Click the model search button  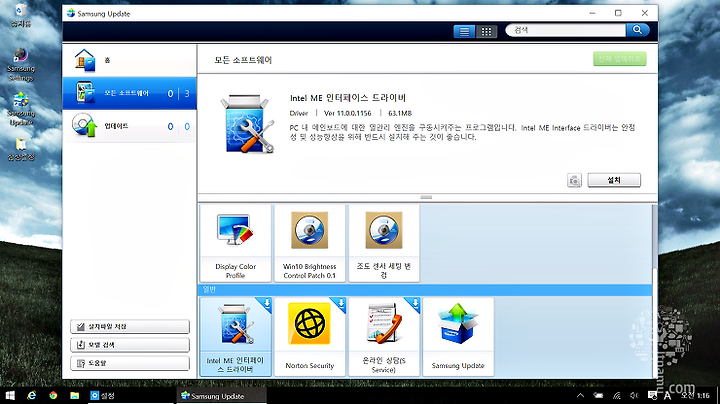click(130, 345)
